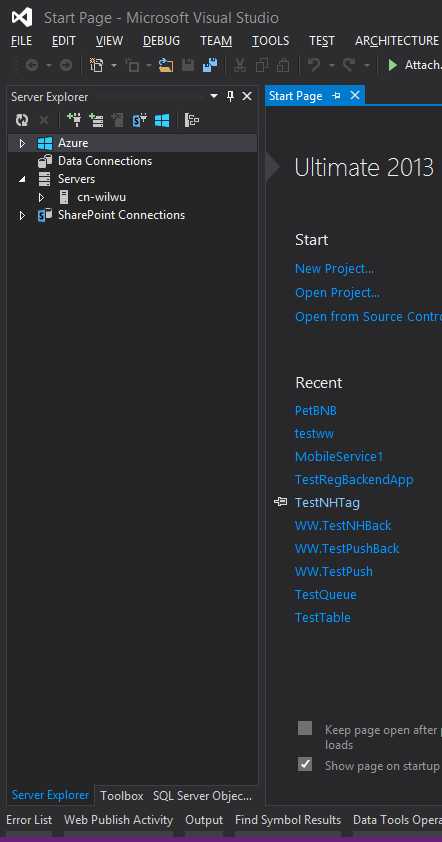Click Add SharePoint Connection icon
Image resolution: width=442 pixels, height=842 pixels.
(x=140, y=120)
